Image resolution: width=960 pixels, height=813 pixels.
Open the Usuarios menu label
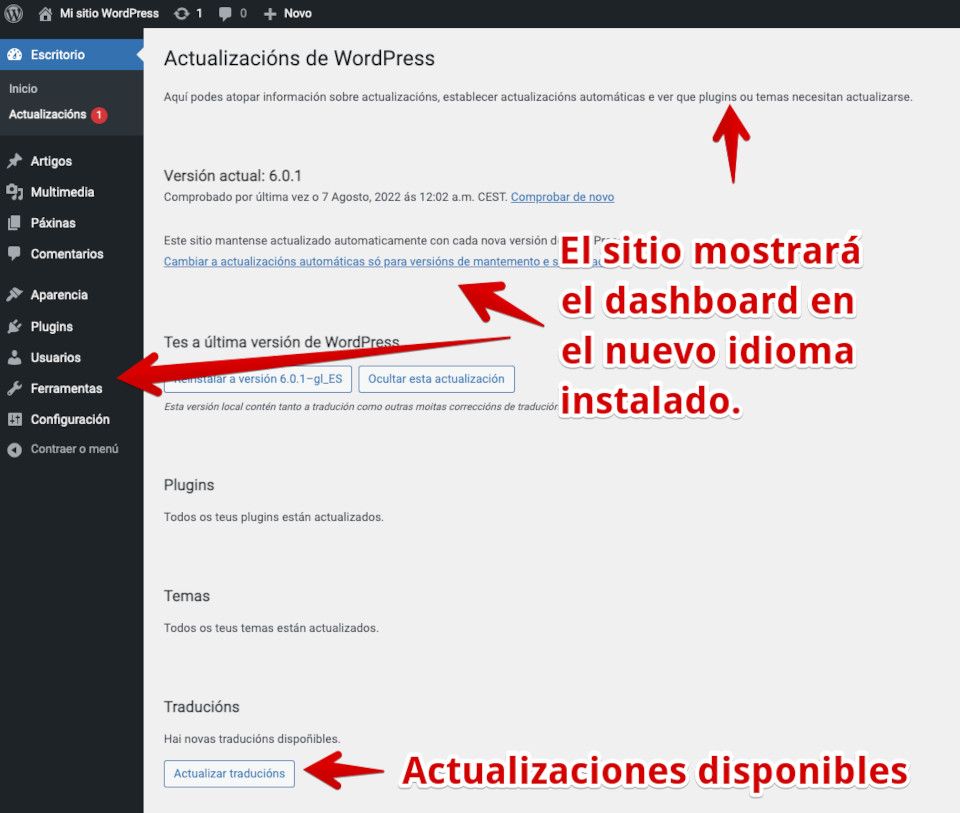pos(56,358)
